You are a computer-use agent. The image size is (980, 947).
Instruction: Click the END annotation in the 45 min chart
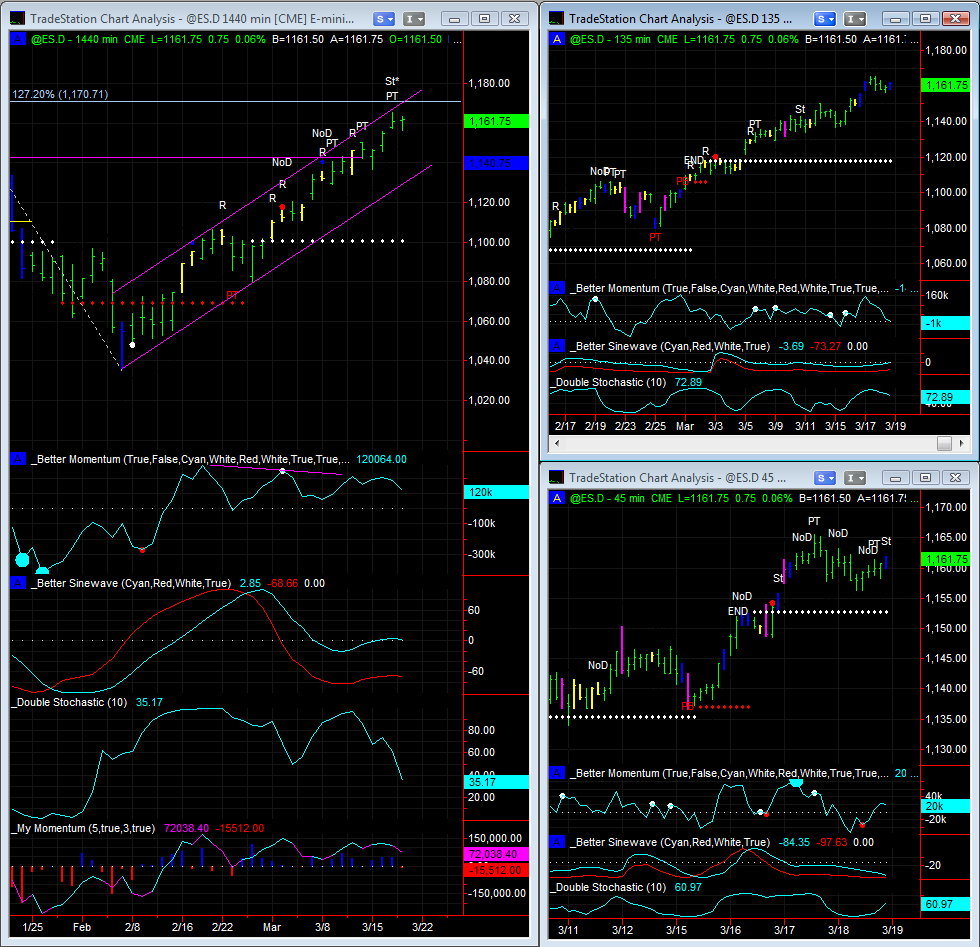tap(738, 611)
